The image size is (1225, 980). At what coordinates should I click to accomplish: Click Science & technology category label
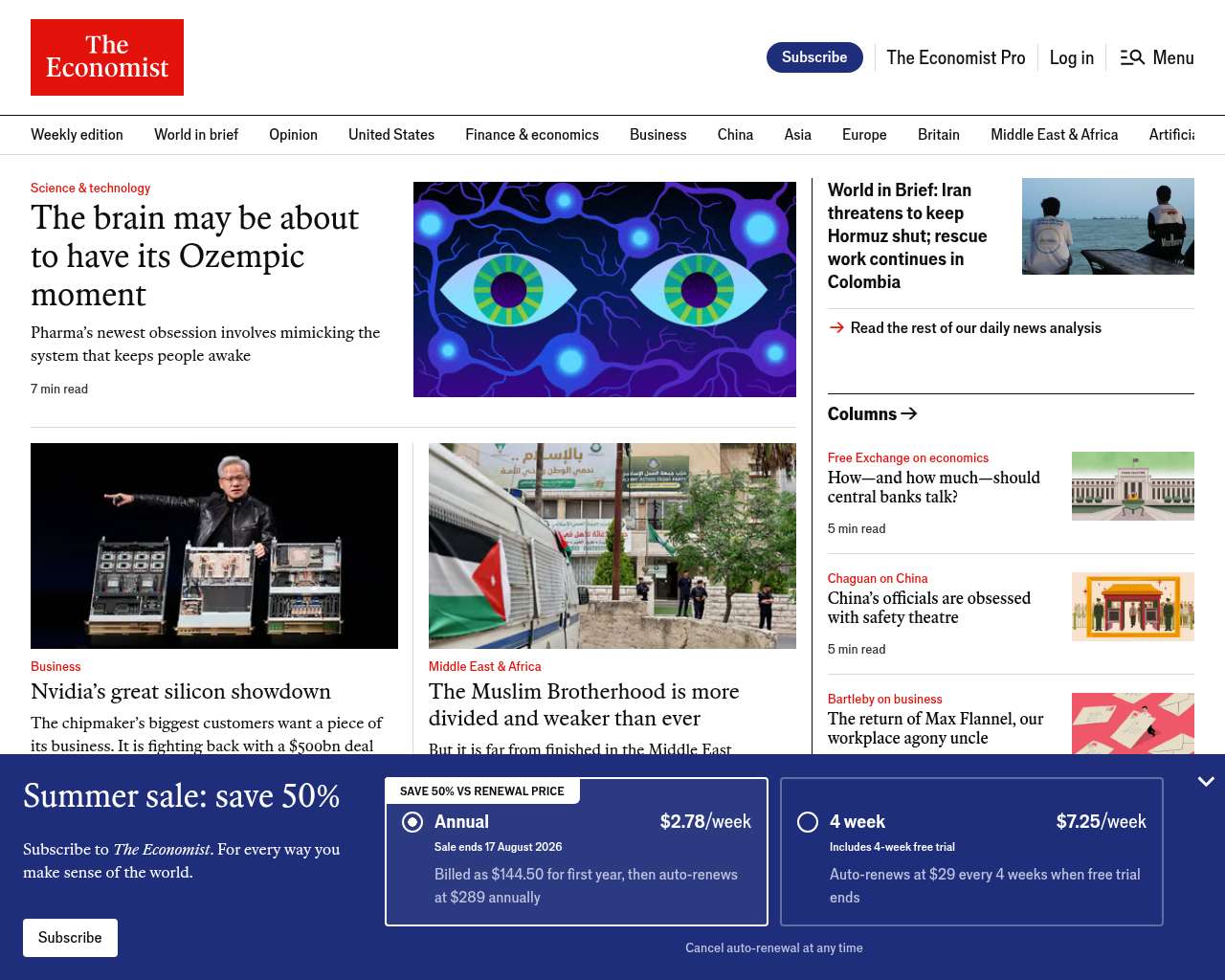90,189
